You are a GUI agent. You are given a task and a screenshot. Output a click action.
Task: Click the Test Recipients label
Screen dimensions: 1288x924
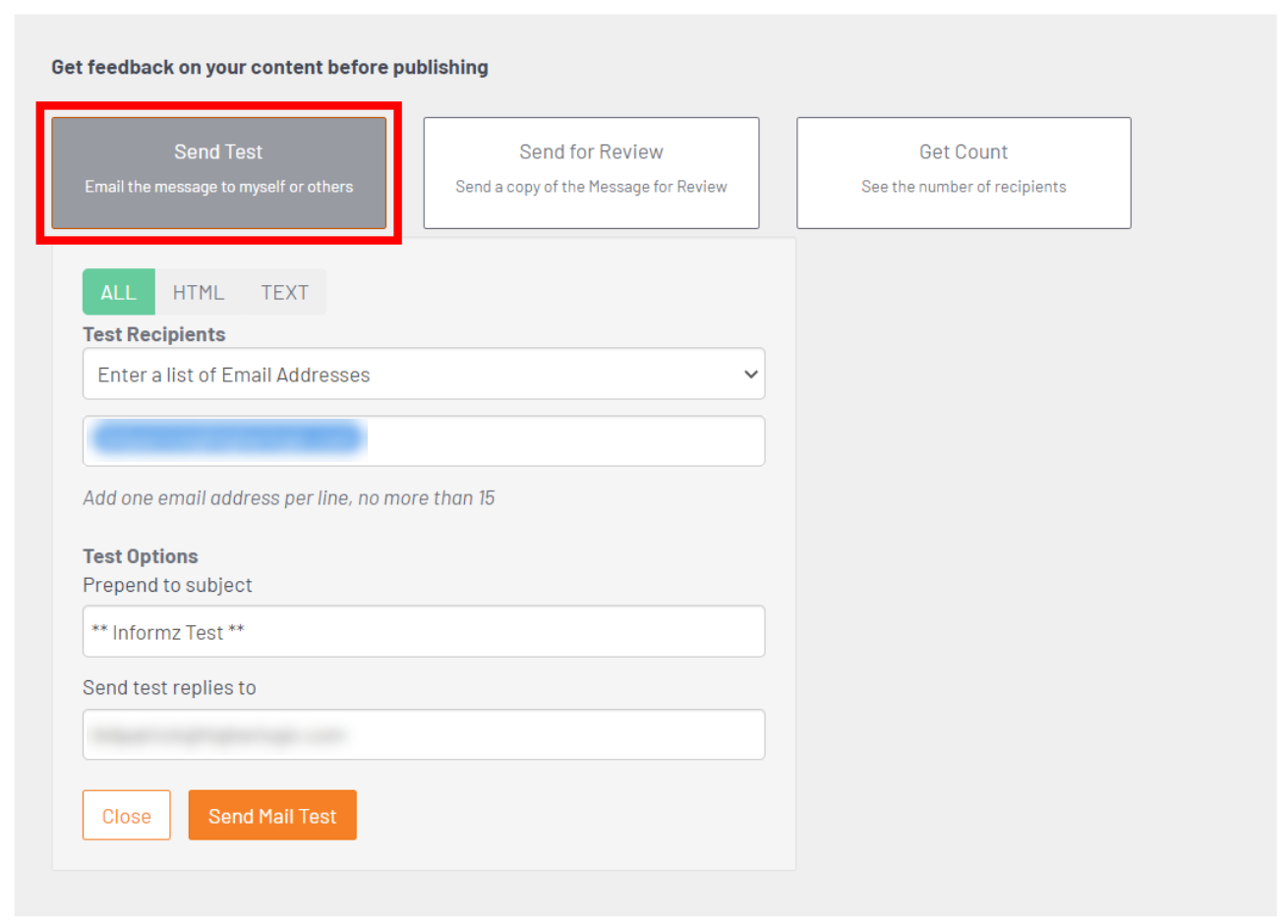coord(153,334)
